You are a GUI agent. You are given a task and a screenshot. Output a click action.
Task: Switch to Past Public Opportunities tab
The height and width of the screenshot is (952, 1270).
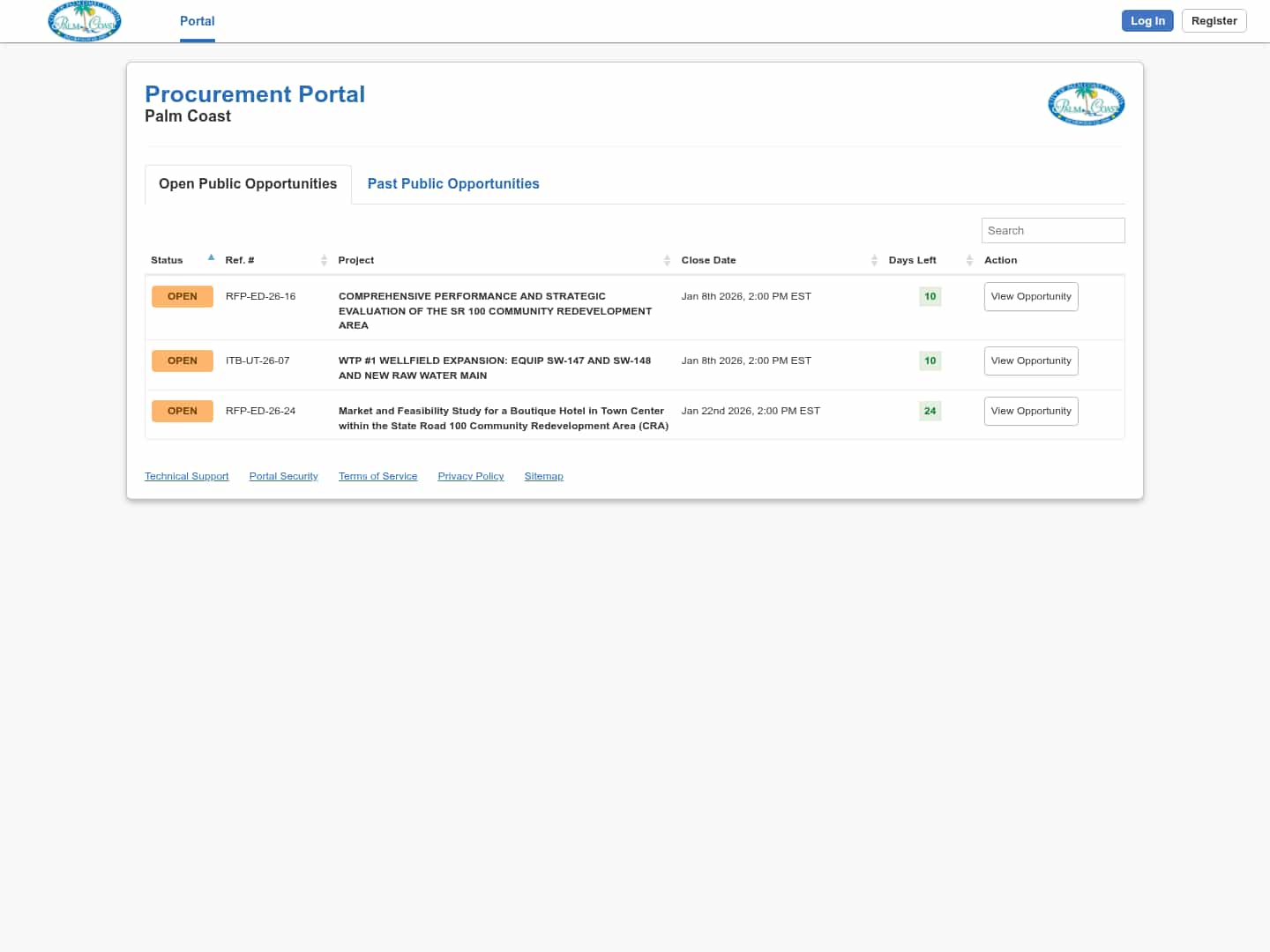tap(453, 184)
